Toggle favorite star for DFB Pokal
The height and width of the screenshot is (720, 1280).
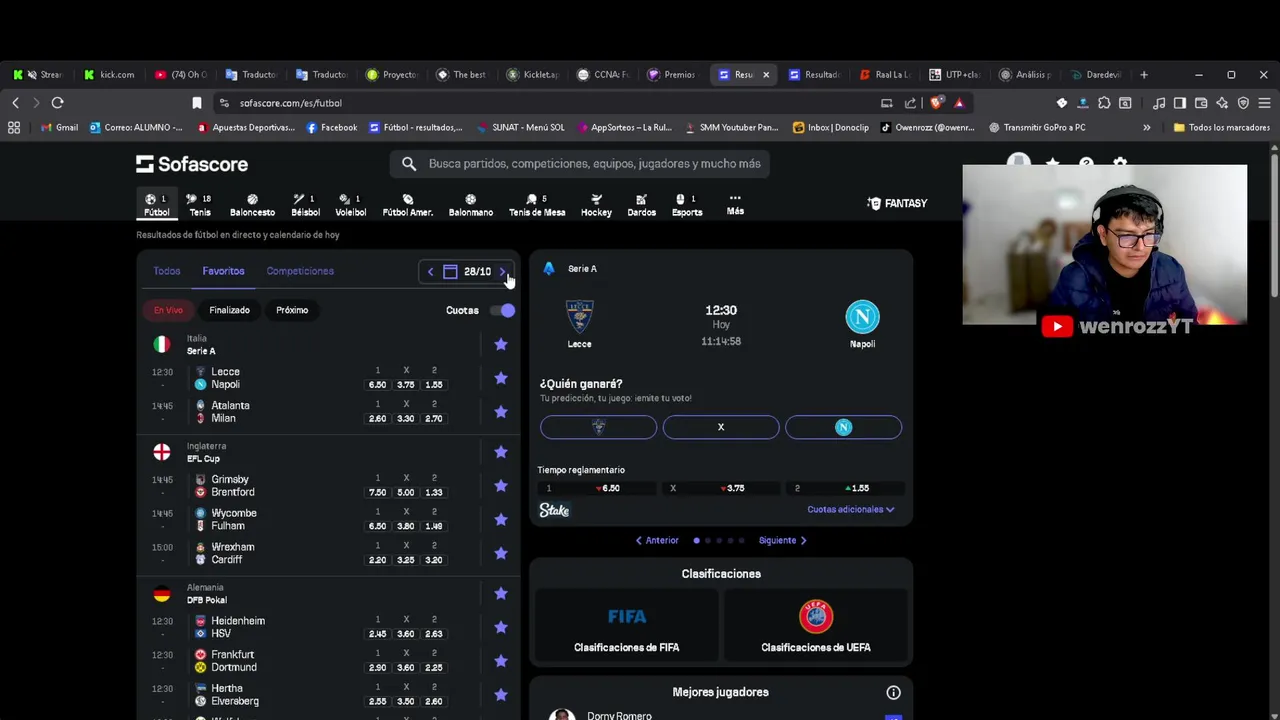pos(501,594)
